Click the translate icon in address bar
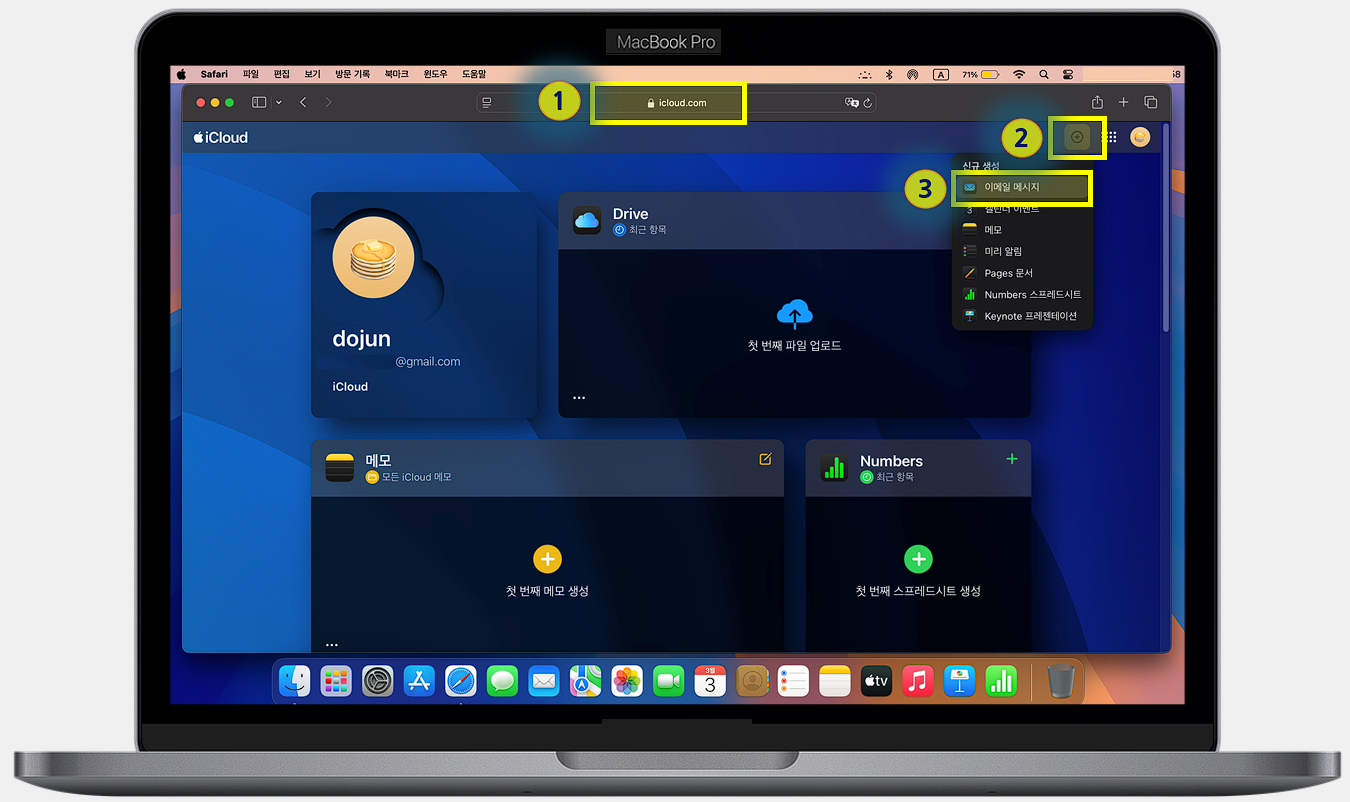 point(852,102)
